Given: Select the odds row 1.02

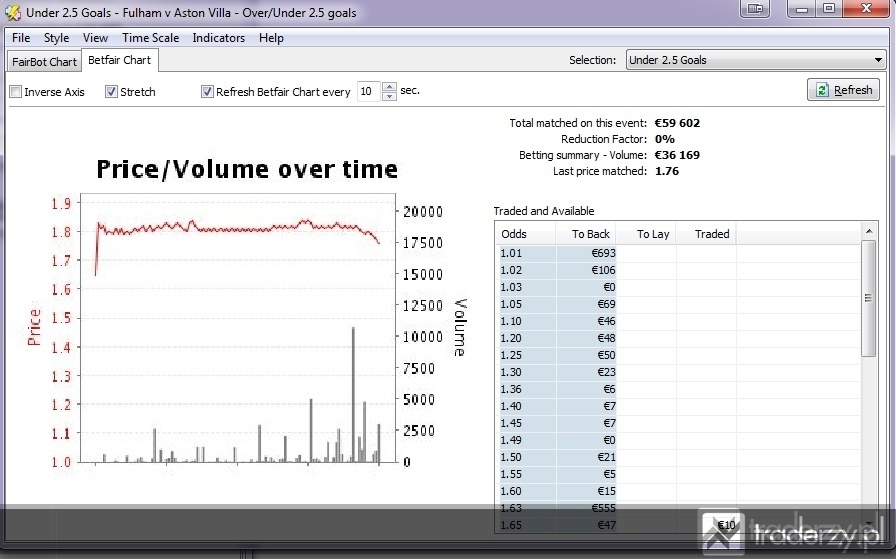Looking at the screenshot, I should 678,270.
